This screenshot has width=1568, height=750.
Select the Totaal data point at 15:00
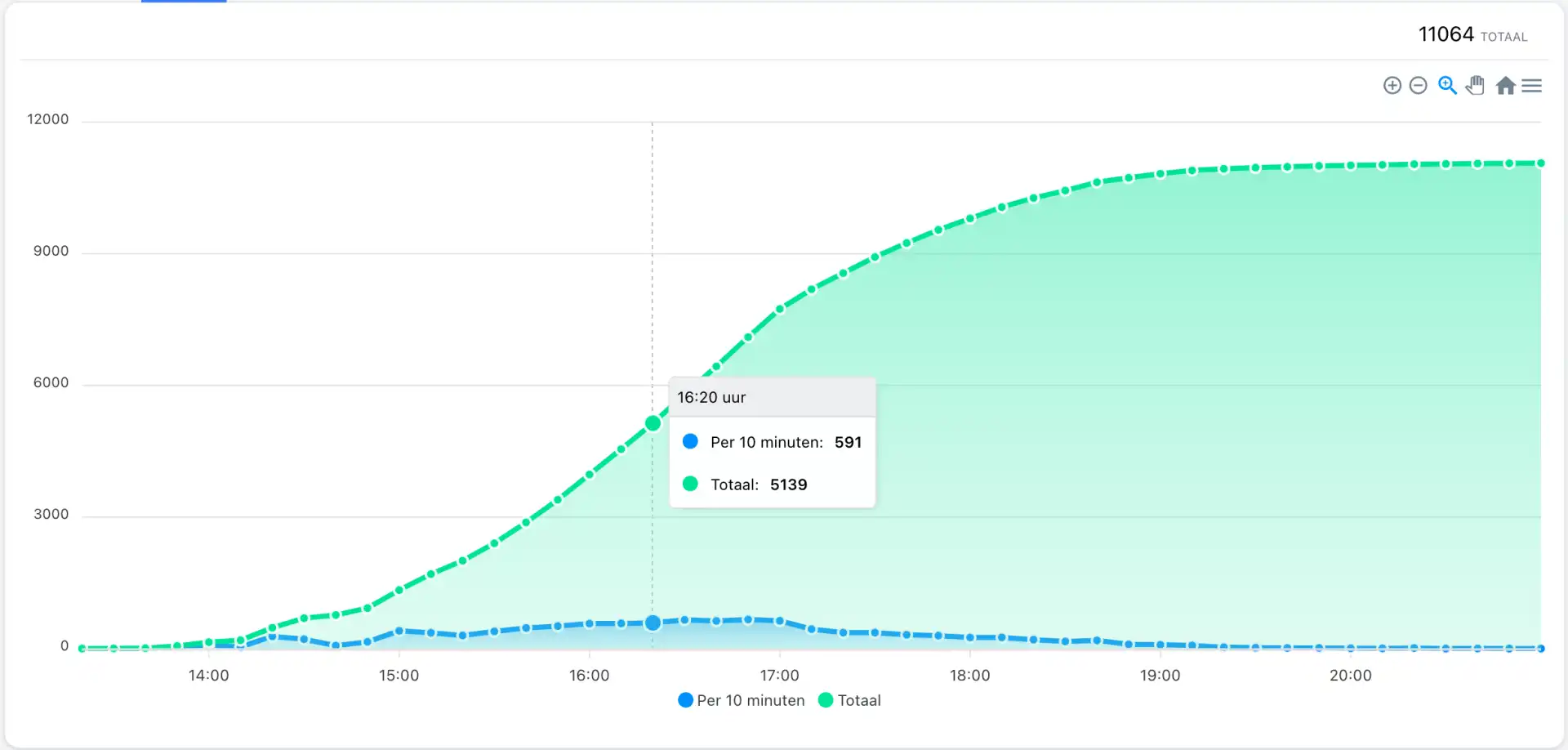(399, 589)
